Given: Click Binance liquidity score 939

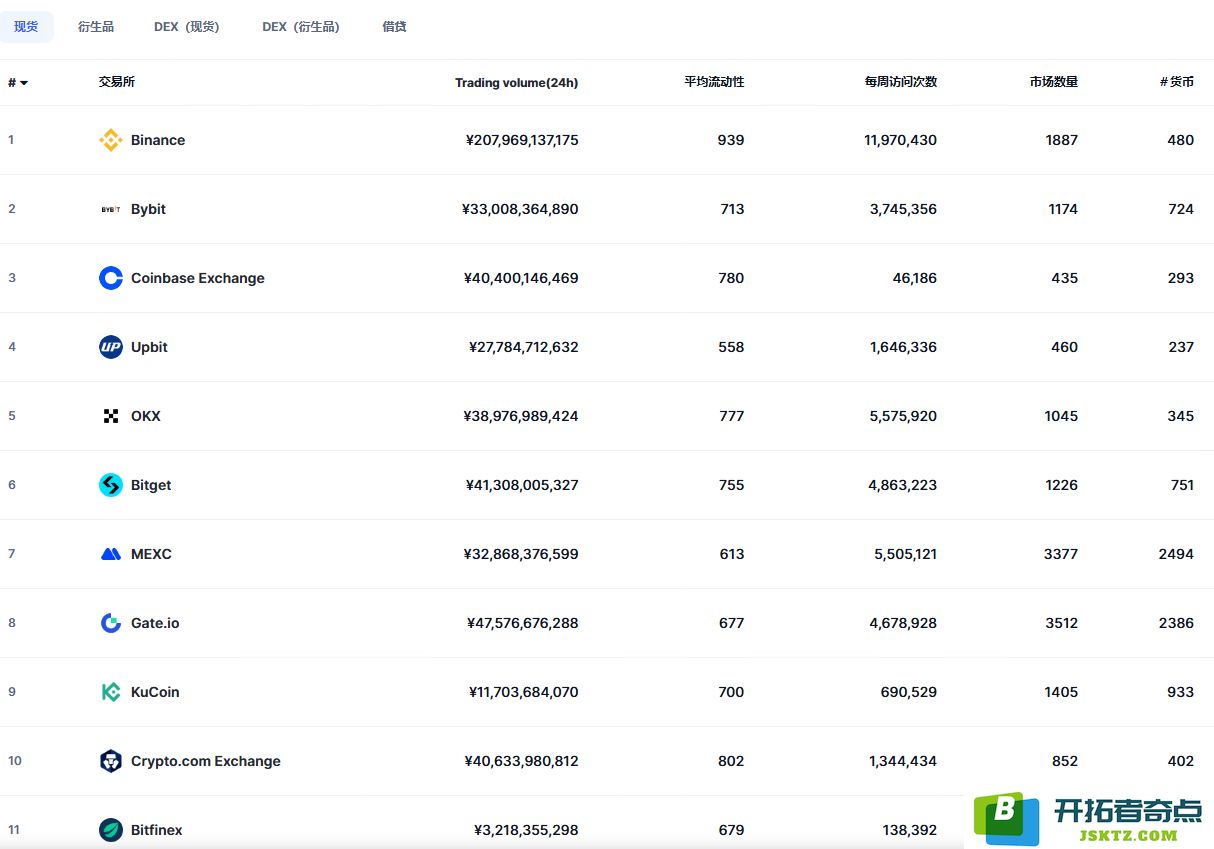Looking at the screenshot, I should [x=731, y=140].
